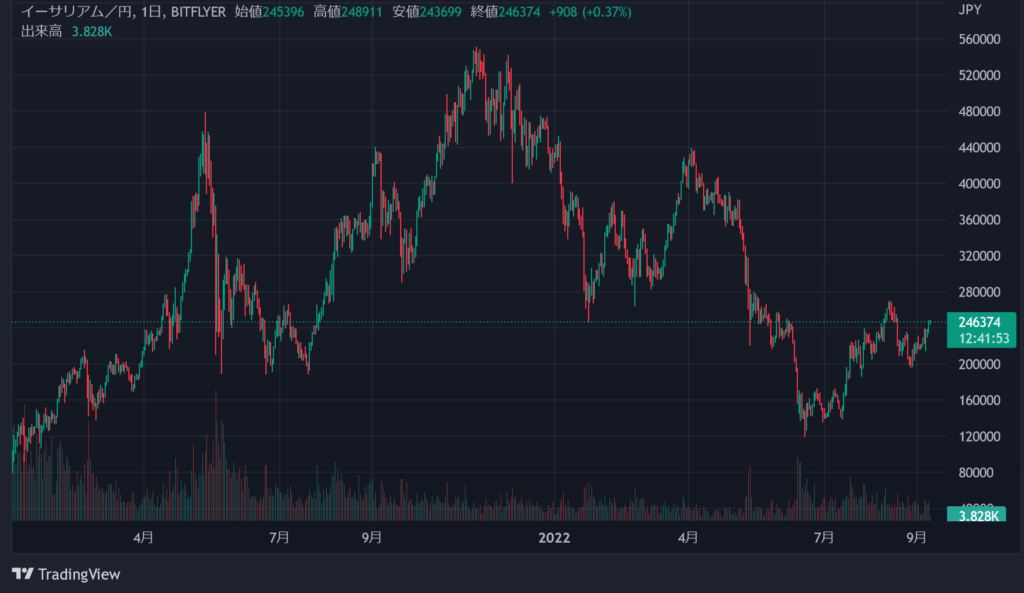Click the 560000 price axis label
The width and height of the screenshot is (1024, 593).
click(x=979, y=39)
